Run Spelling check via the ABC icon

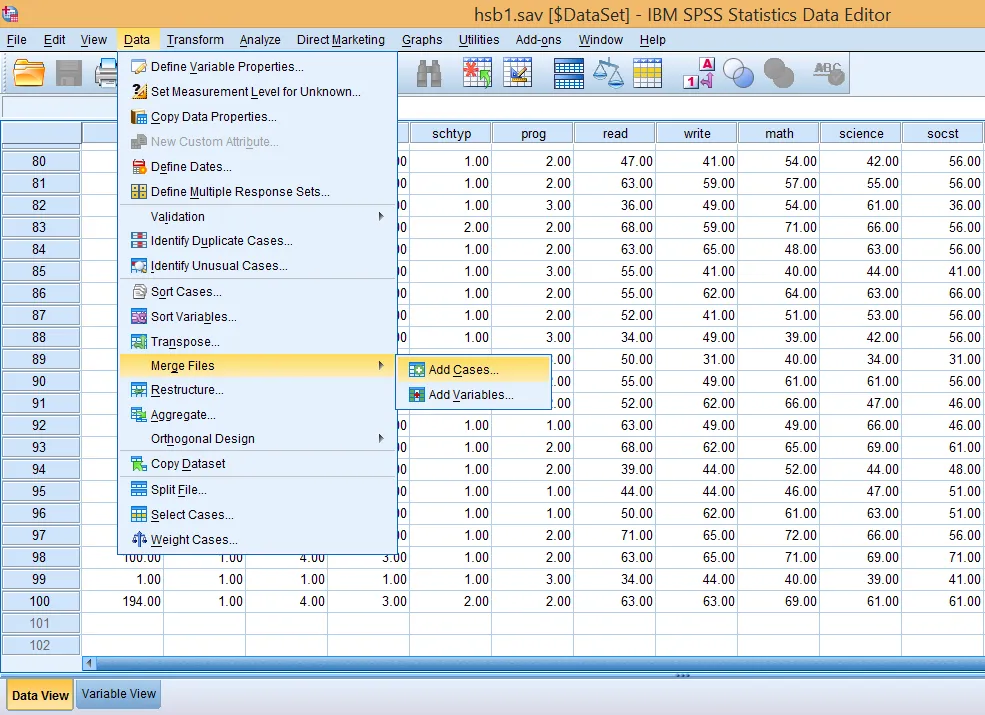click(828, 72)
